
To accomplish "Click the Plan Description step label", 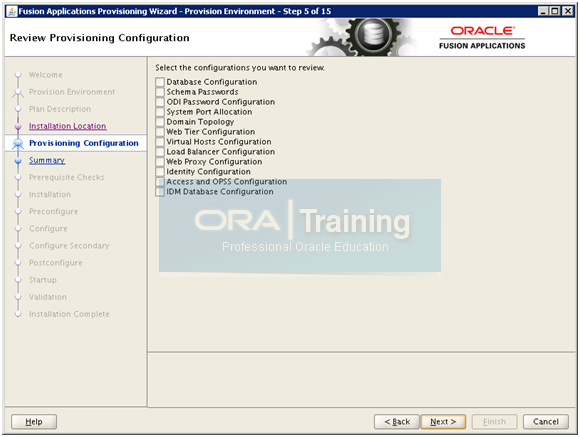I will [x=60, y=109].
